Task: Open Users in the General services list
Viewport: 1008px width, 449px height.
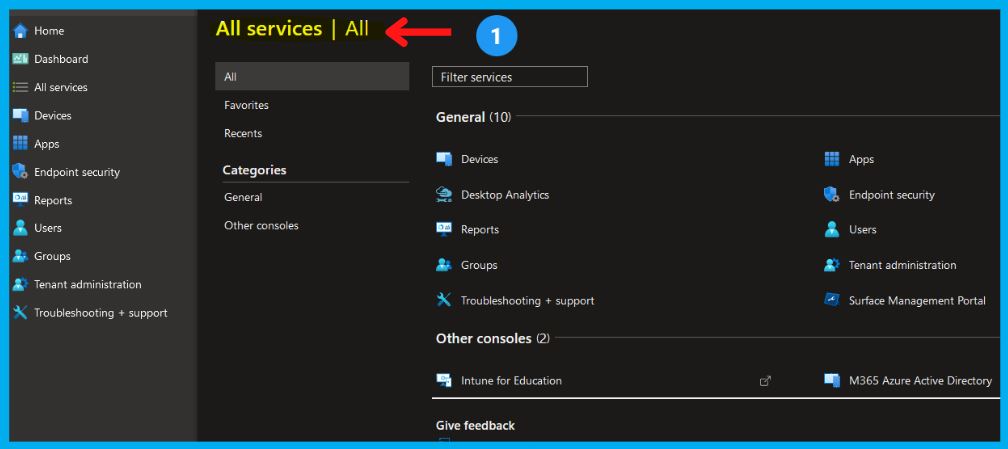Action: coord(863,230)
